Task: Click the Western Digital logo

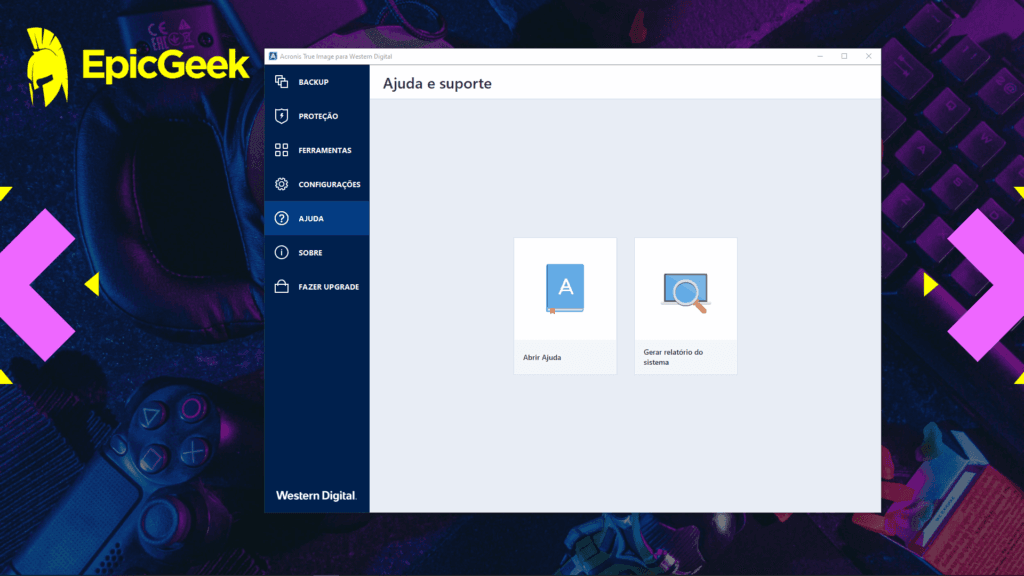Action: (x=316, y=496)
